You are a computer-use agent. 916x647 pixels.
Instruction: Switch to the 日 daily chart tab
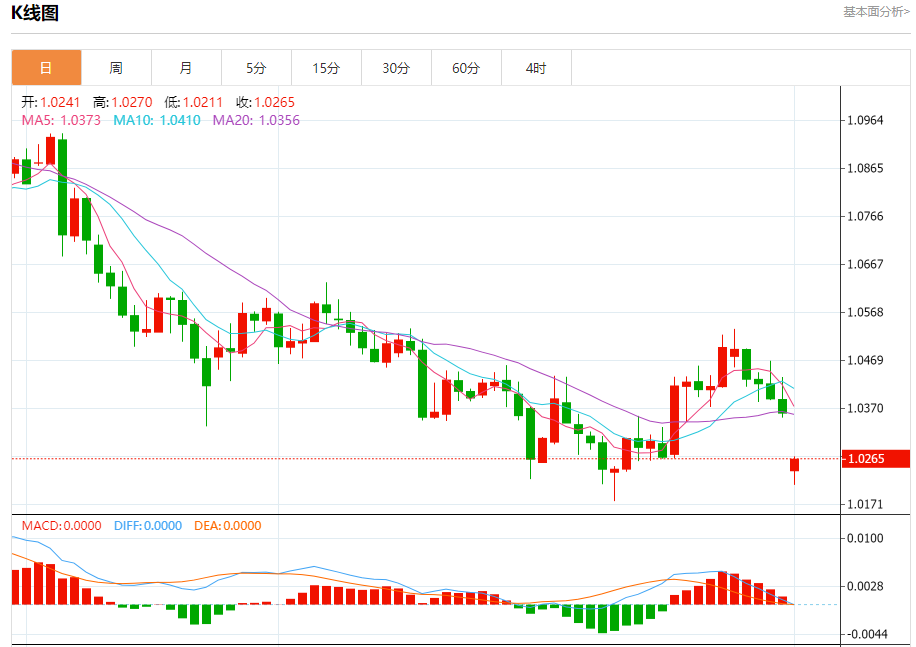46,68
